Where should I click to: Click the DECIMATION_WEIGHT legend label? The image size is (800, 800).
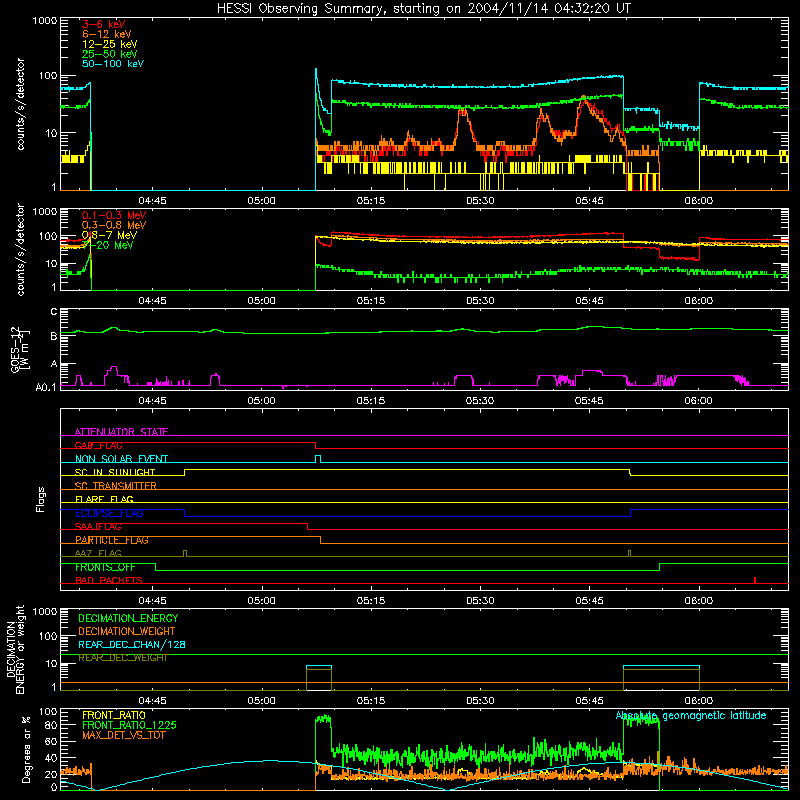coord(127,631)
